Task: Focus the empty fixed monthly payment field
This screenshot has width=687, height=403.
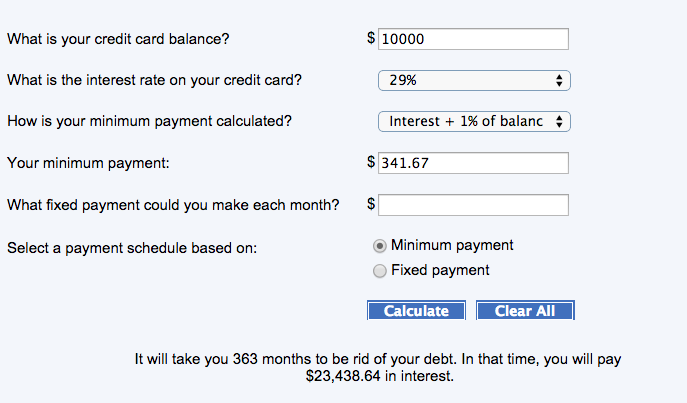Action: tap(473, 205)
